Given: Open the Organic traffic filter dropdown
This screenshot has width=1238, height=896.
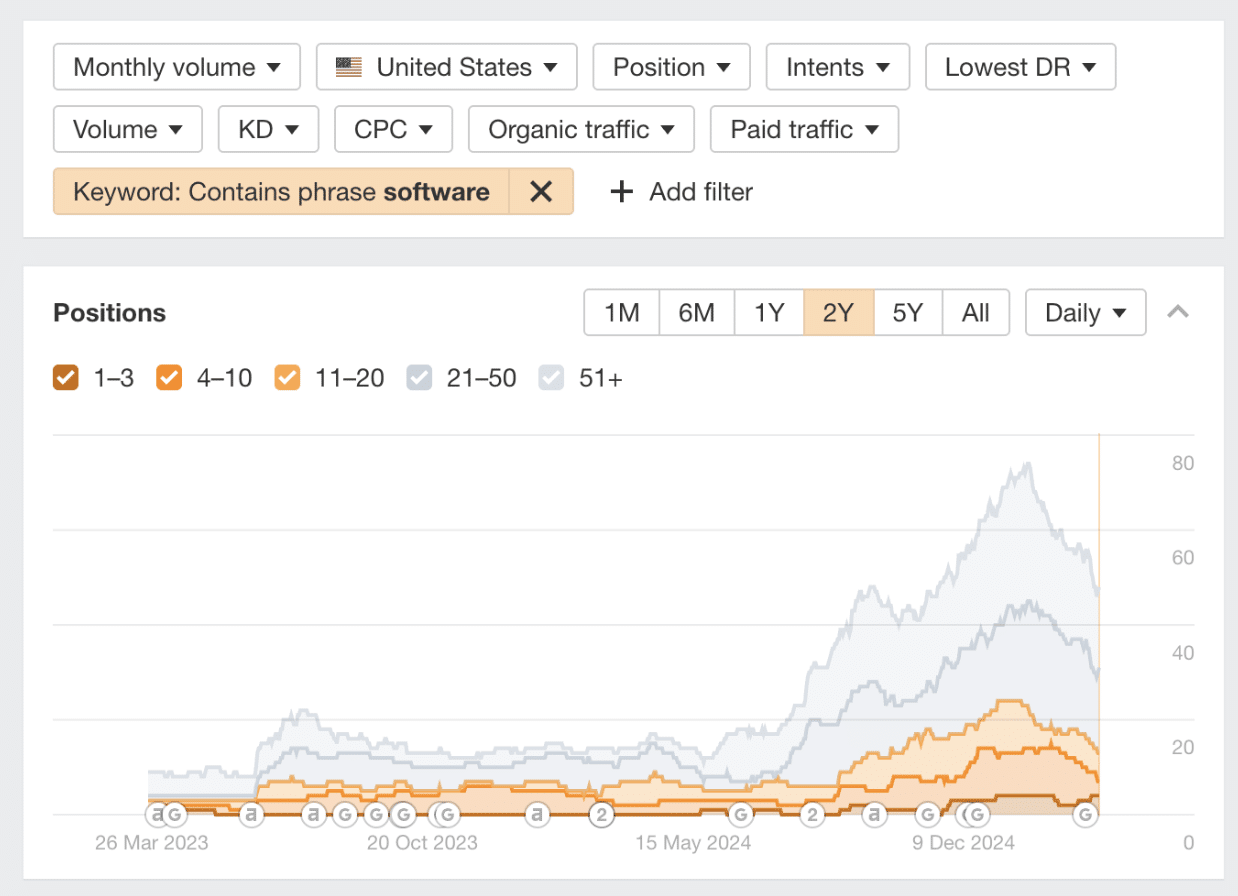Looking at the screenshot, I should pos(580,130).
